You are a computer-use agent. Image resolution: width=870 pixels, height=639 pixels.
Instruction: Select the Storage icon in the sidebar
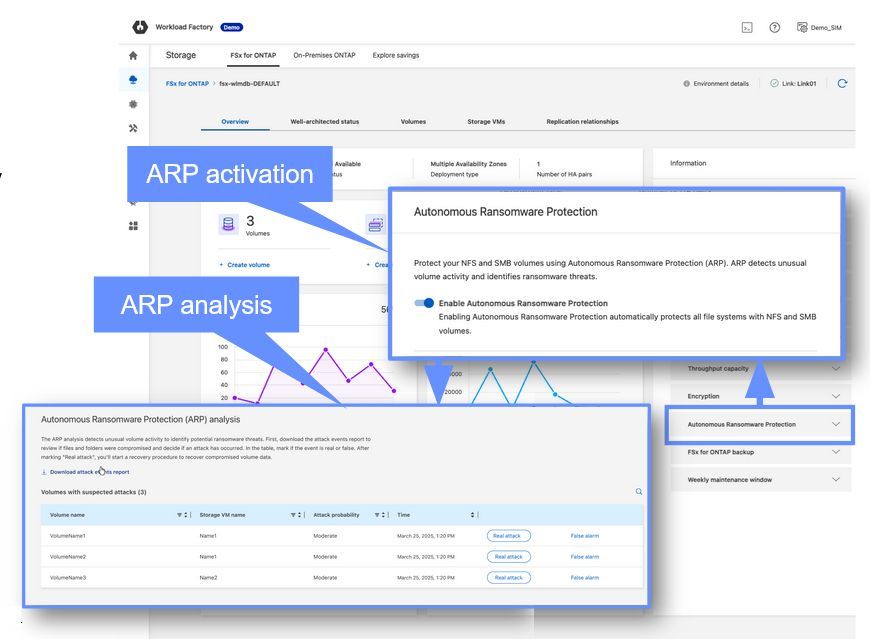click(x=133, y=80)
